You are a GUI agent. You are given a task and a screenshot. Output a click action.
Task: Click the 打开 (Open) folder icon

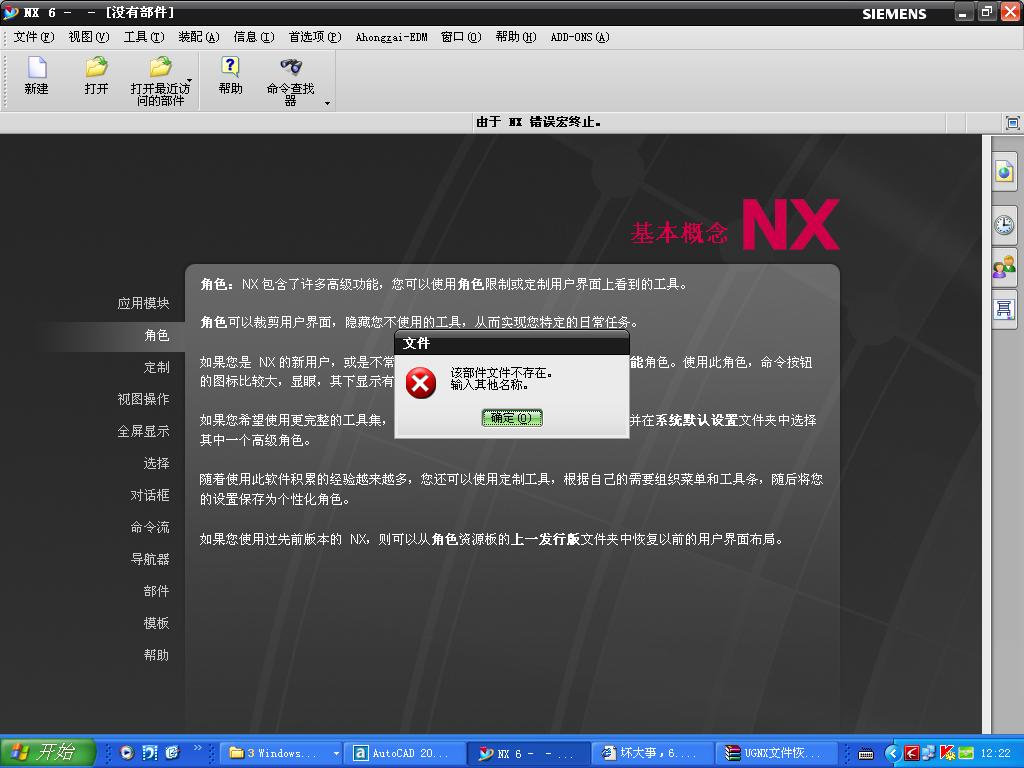96,67
